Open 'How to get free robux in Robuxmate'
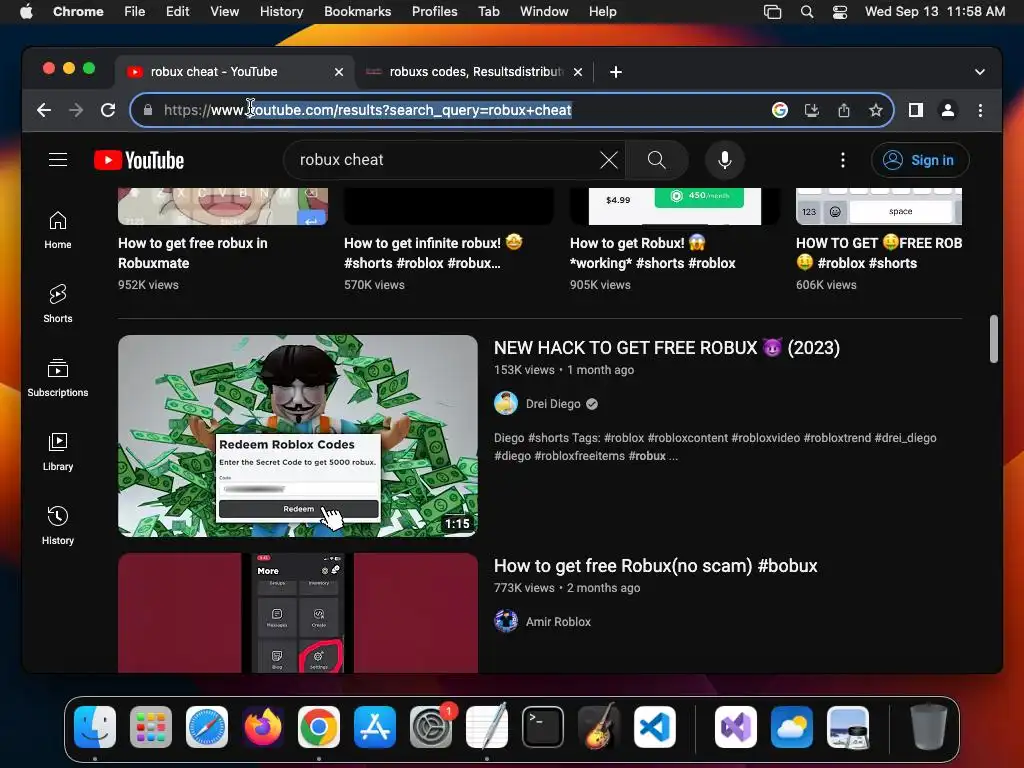Image resolution: width=1024 pixels, height=768 pixels. coord(193,253)
